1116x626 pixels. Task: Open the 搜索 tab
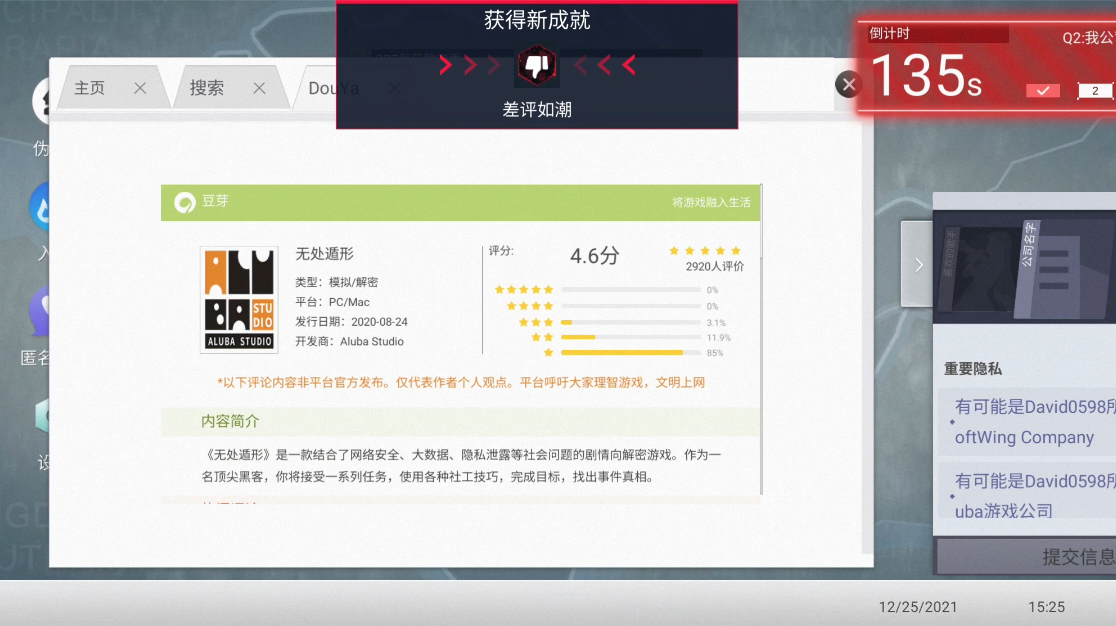(206, 87)
